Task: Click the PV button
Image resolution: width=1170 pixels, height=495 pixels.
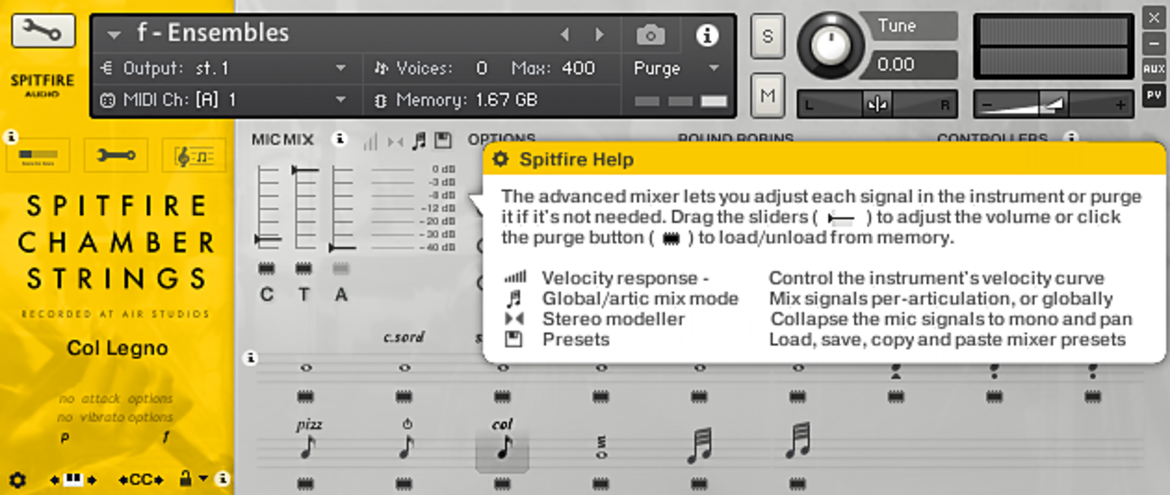Action: tap(1154, 96)
